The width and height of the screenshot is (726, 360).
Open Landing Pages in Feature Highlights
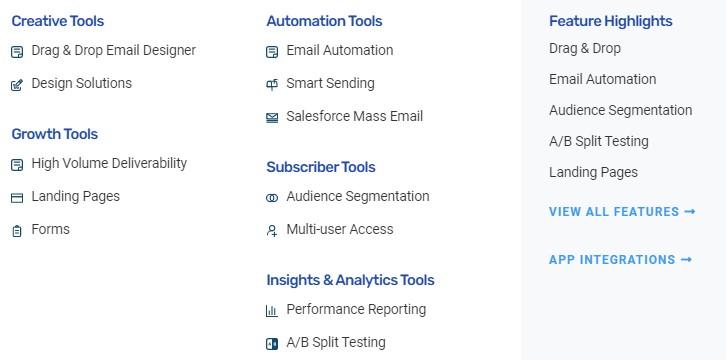[x=593, y=172]
